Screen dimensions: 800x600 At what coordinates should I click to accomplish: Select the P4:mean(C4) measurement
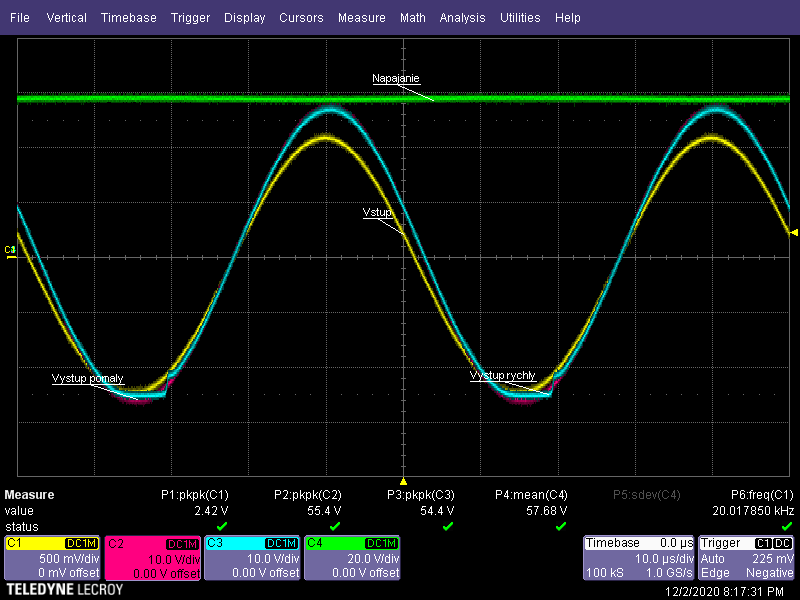(x=531, y=495)
